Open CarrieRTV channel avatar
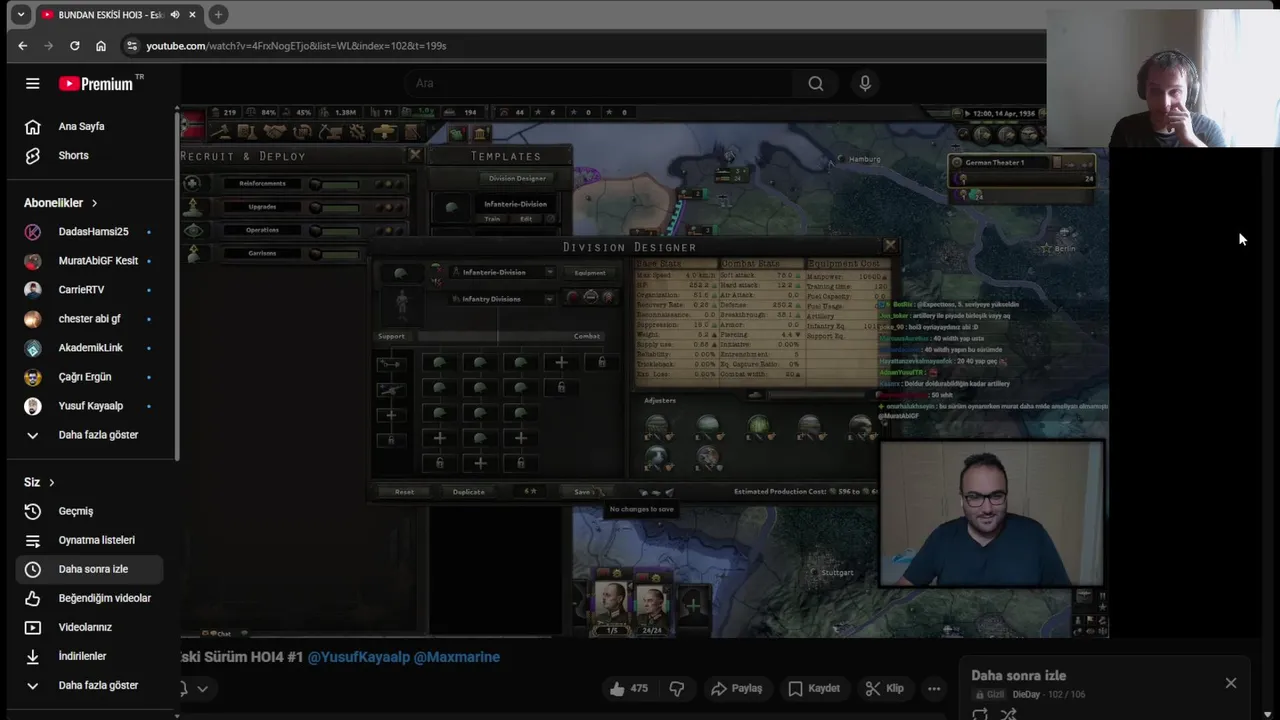Viewport: 1280px width, 720px height. click(x=33, y=290)
